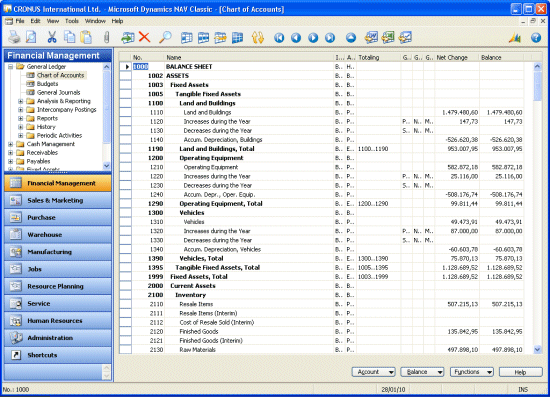The image size is (550, 397).
Task: Select row 1190 Land and Buildings, Total
Action: [321, 149]
